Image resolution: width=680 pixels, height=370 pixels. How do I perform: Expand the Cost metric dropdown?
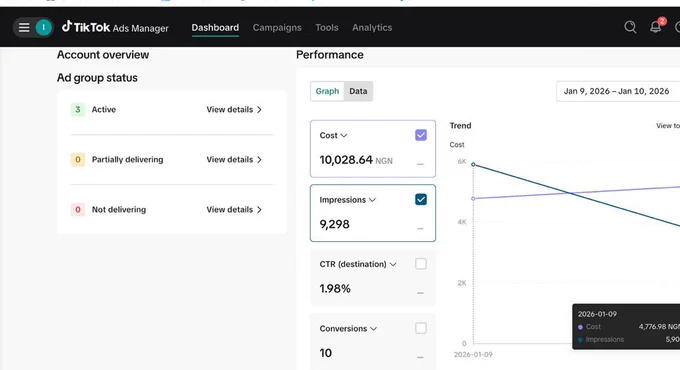tap(344, 136)
